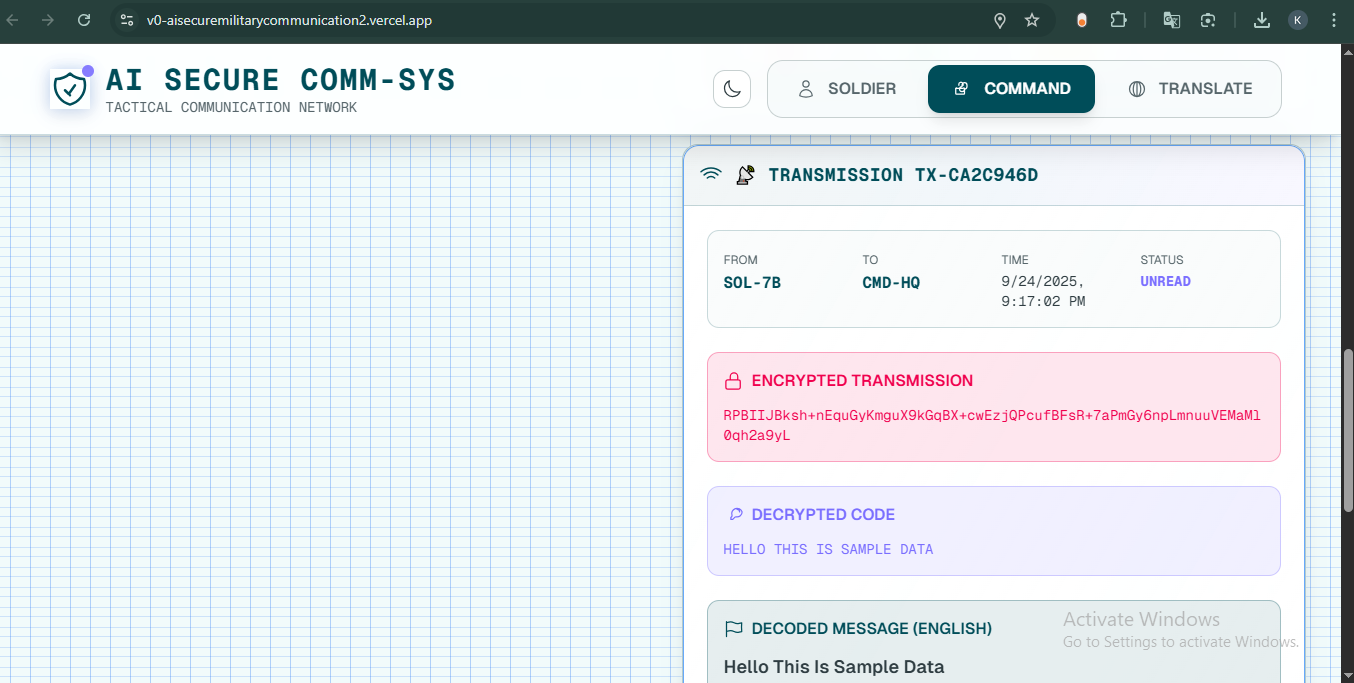Click the lock icon in Encrypted Transmission
This screenshot has width=1354, height=683.
click(x=733, y=381)
